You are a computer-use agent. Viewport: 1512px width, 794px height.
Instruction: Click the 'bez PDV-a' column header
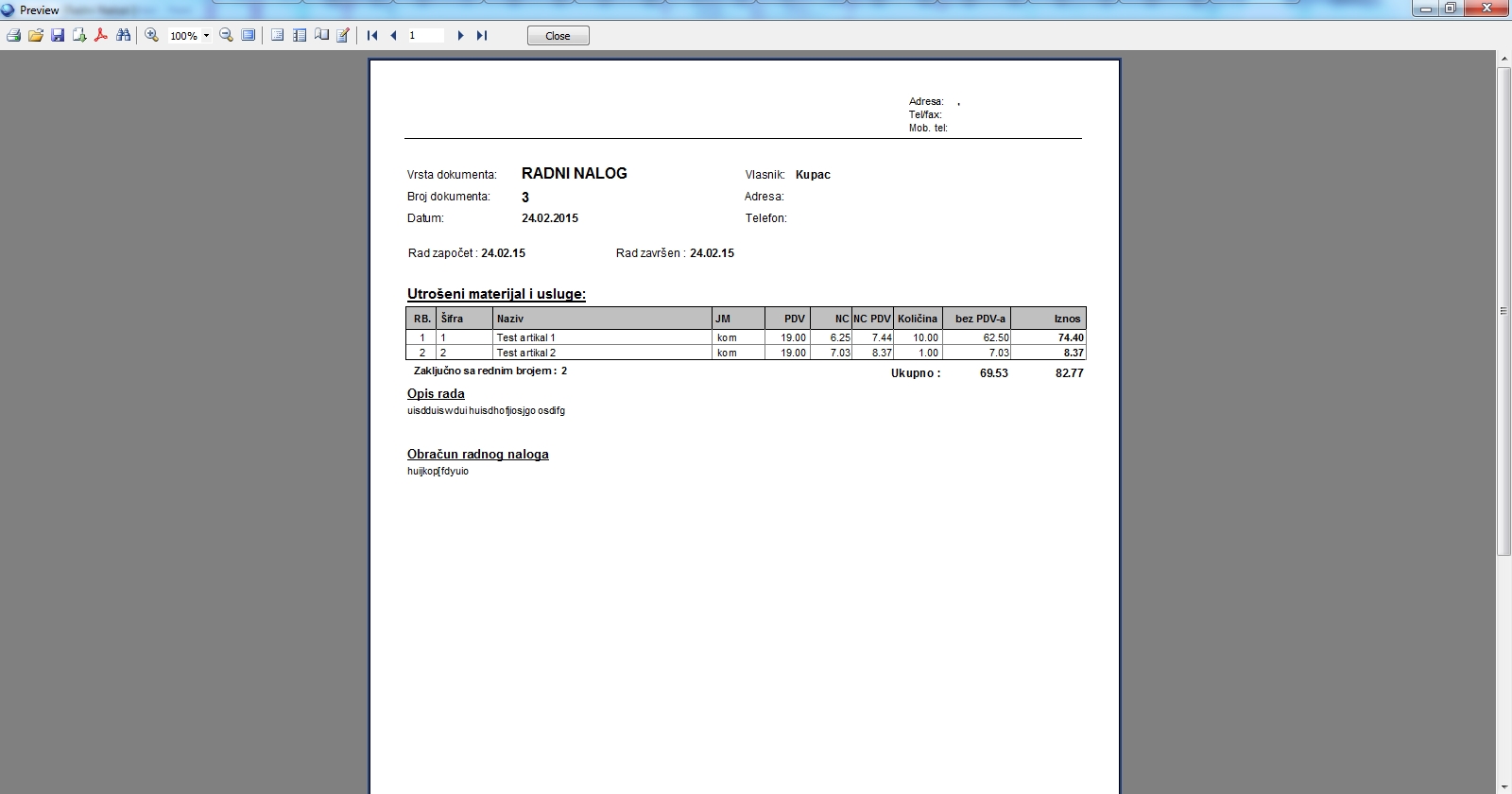coord(977,319)
